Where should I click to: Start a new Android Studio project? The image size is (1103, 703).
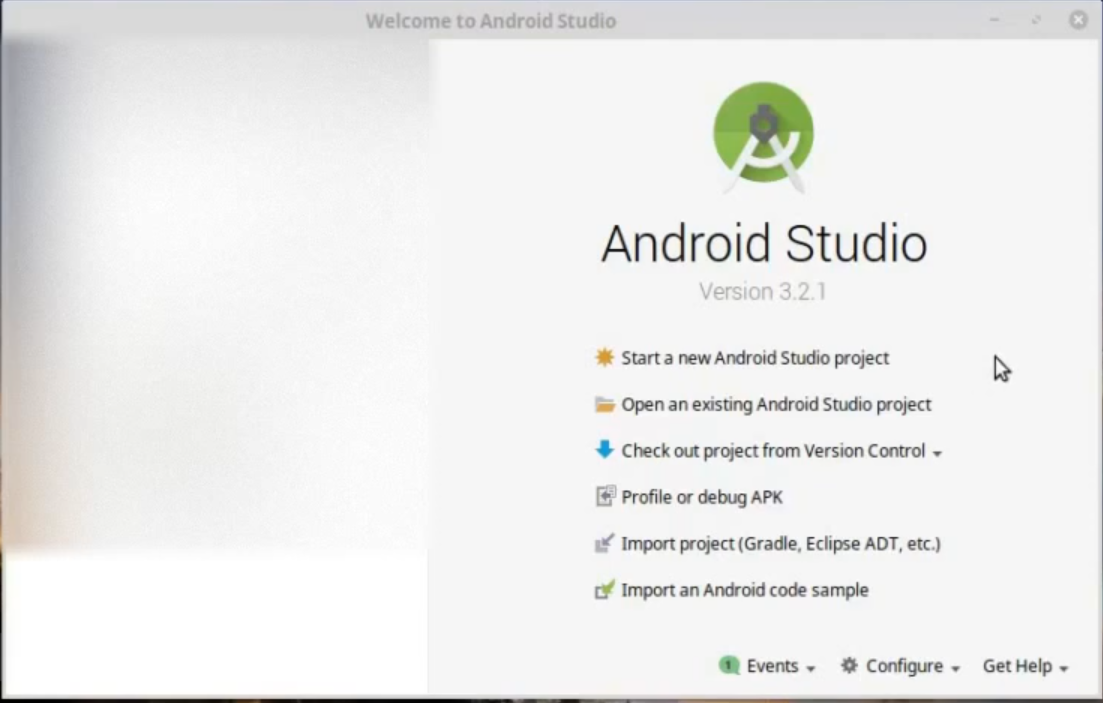click(x=755, y=357)
